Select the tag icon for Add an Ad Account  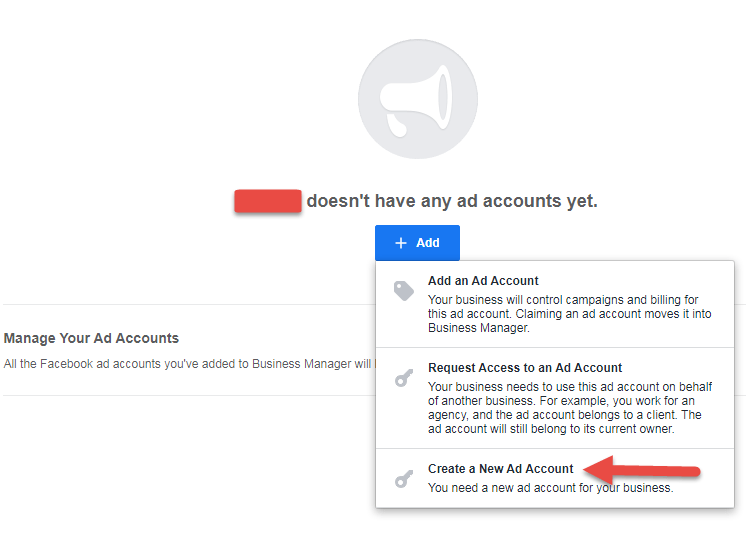tap(403, 291)
